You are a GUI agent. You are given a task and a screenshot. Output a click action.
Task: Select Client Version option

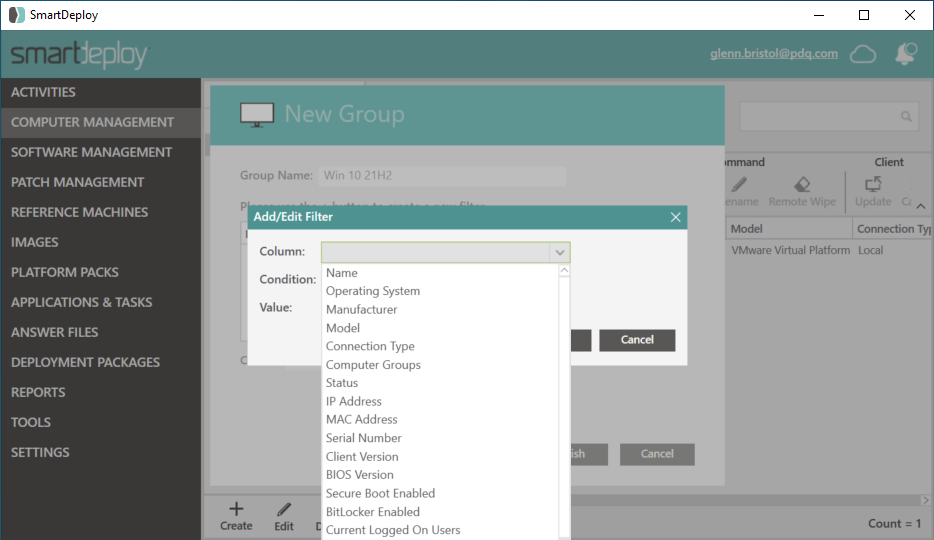tap(362, 457)
